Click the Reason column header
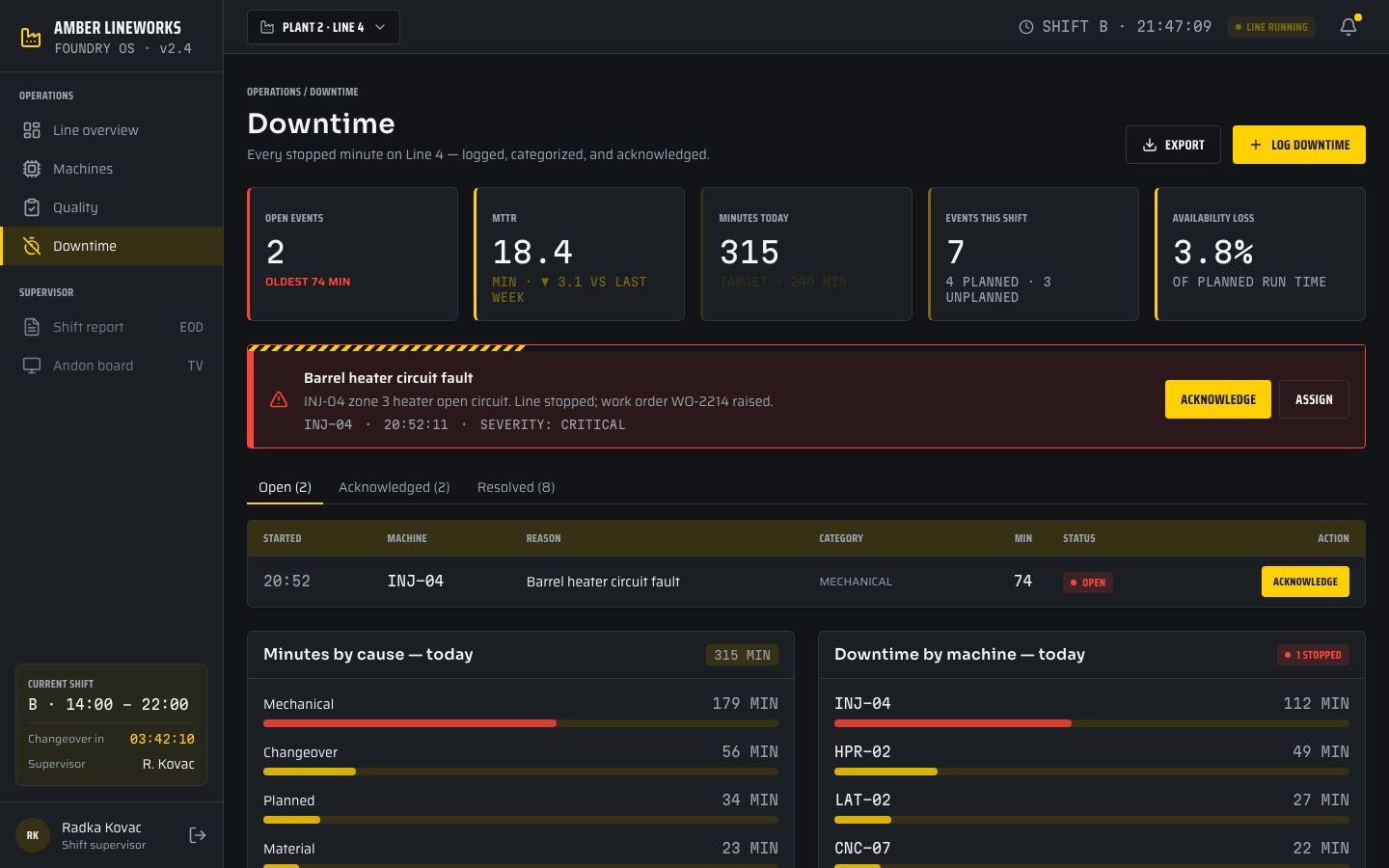1389x868 pixels. pyautogui.click(x=543, y=538)
